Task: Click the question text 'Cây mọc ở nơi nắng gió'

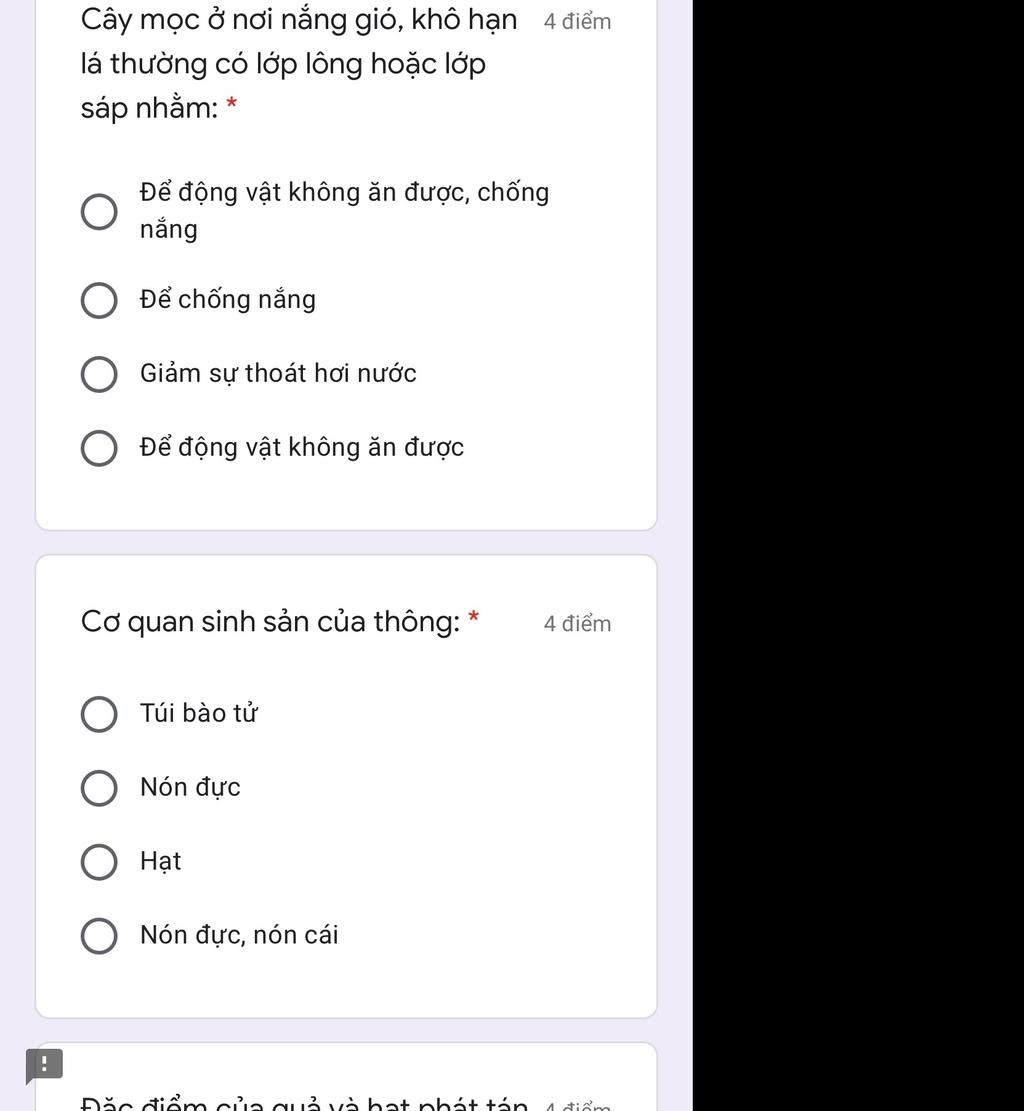Action: pyautogui.click(x=298, y=20)
